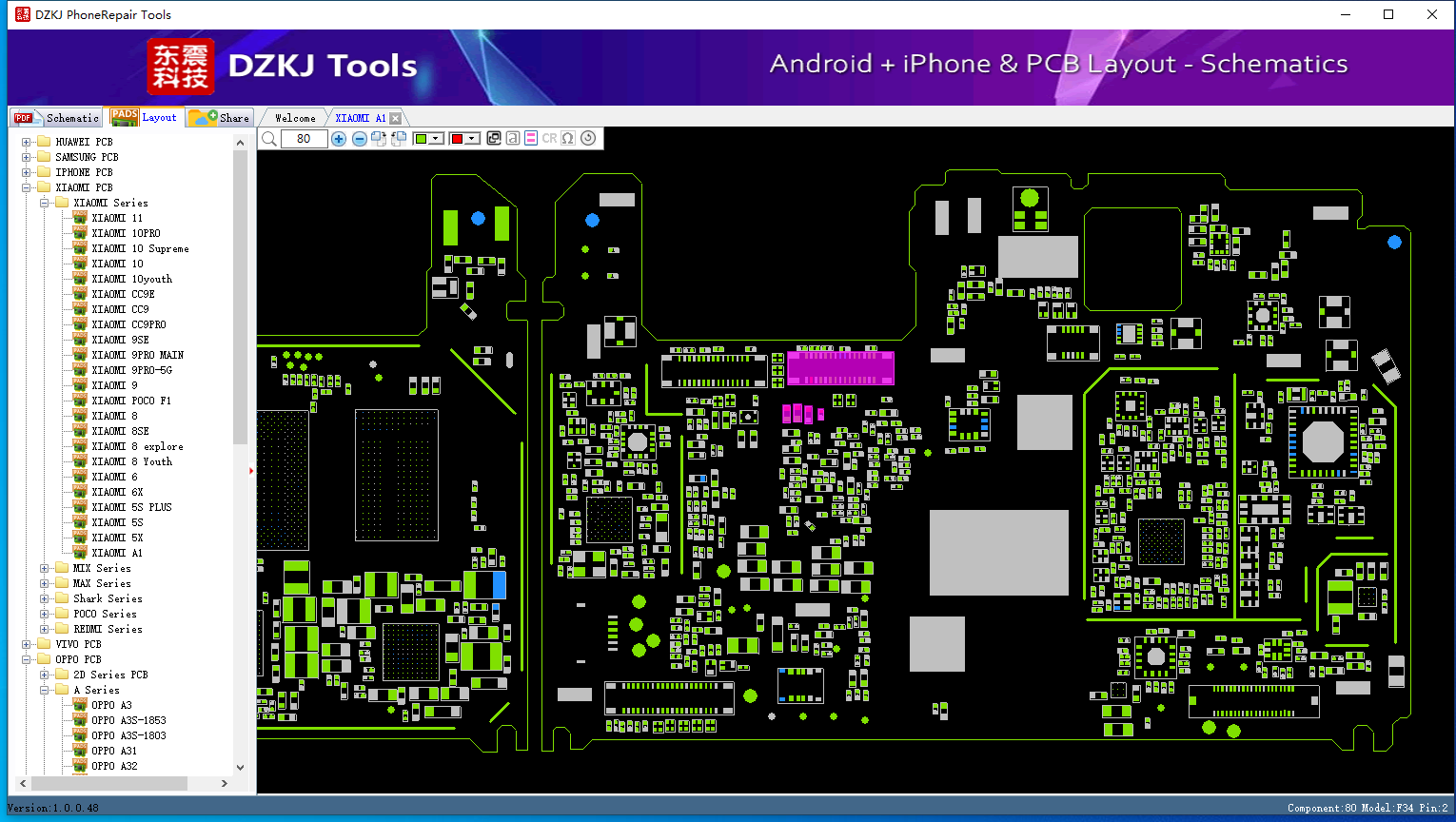Open XIAOMI 10youth in the tree
The image size is (1456, 822).
pos(132,279)
